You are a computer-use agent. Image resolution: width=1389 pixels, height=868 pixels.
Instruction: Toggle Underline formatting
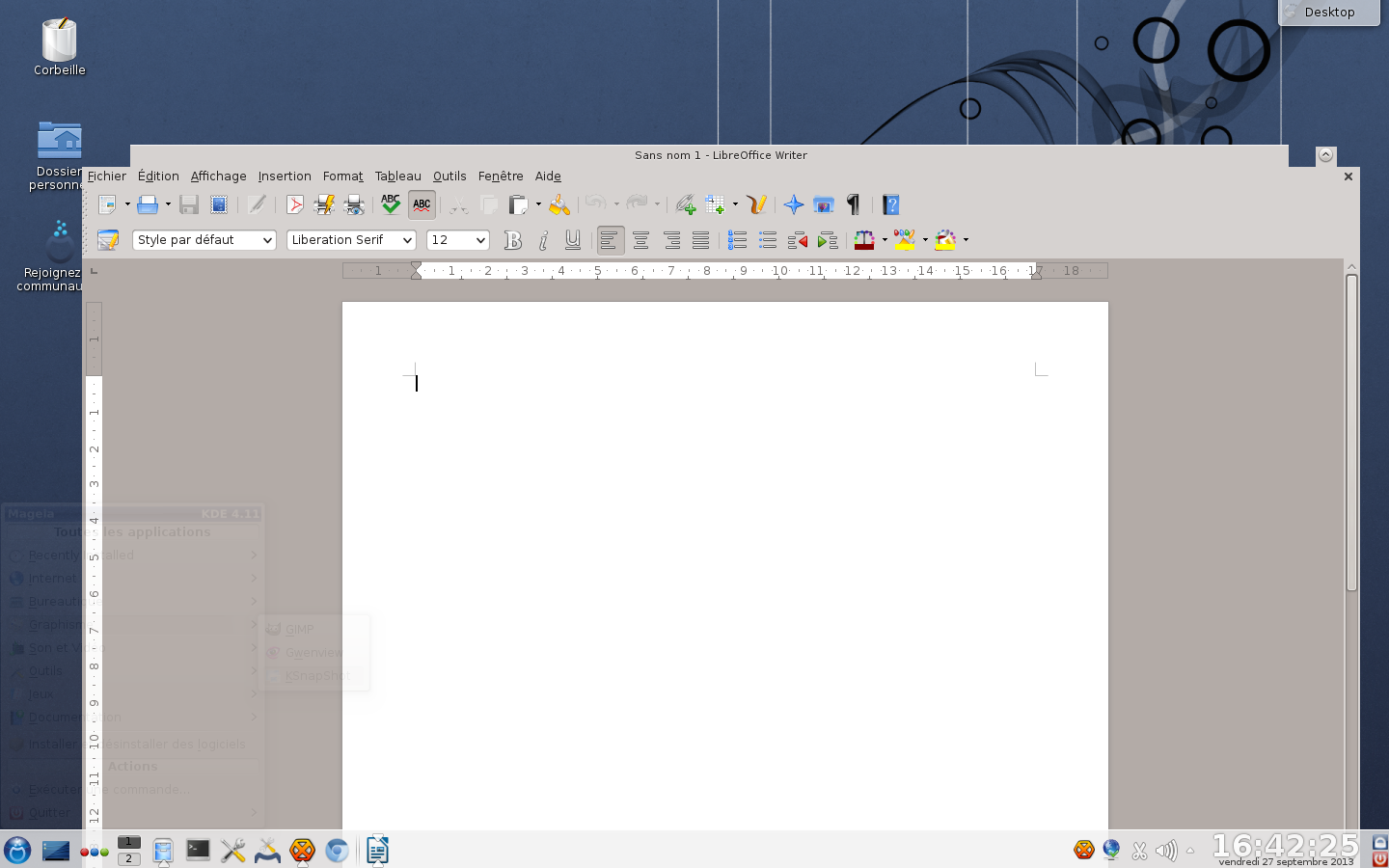(x=573, y=240)
